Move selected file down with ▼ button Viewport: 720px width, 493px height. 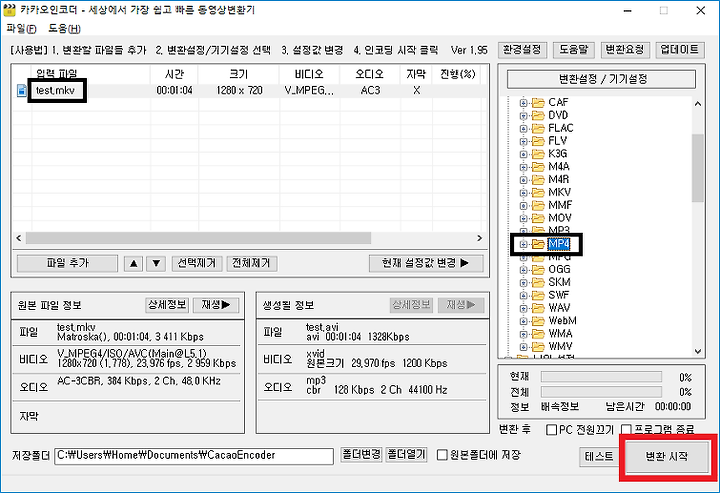pyautogui.click(x=156, y=263)
